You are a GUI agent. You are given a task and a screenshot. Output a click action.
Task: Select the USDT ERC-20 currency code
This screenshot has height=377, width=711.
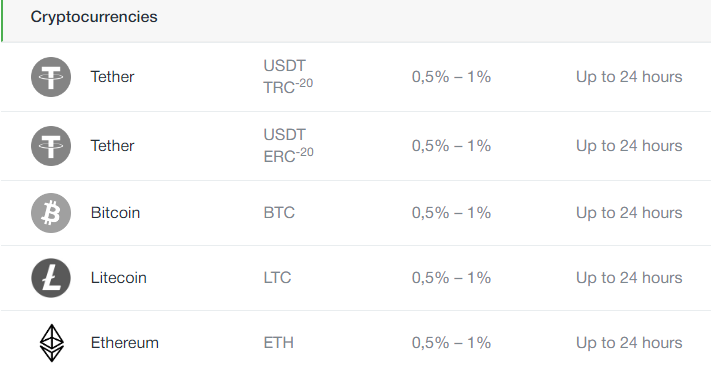coord(288,146)
